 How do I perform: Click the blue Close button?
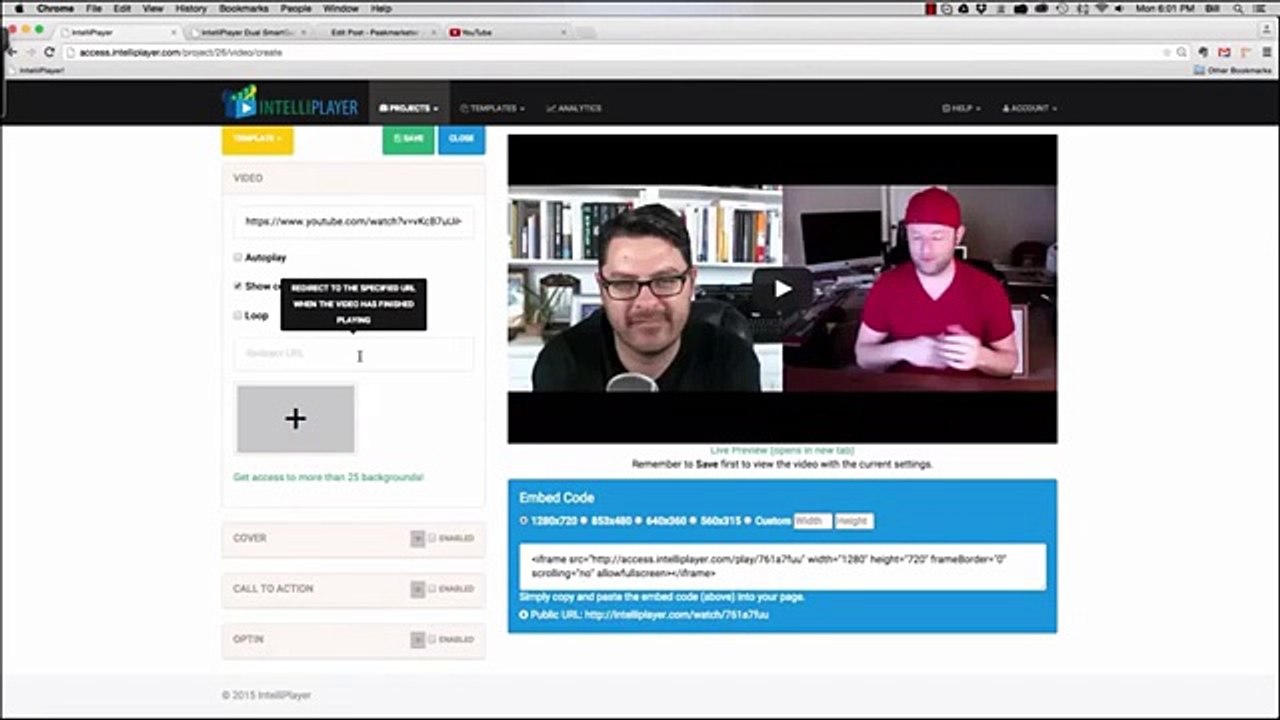(x=461, y=138)
